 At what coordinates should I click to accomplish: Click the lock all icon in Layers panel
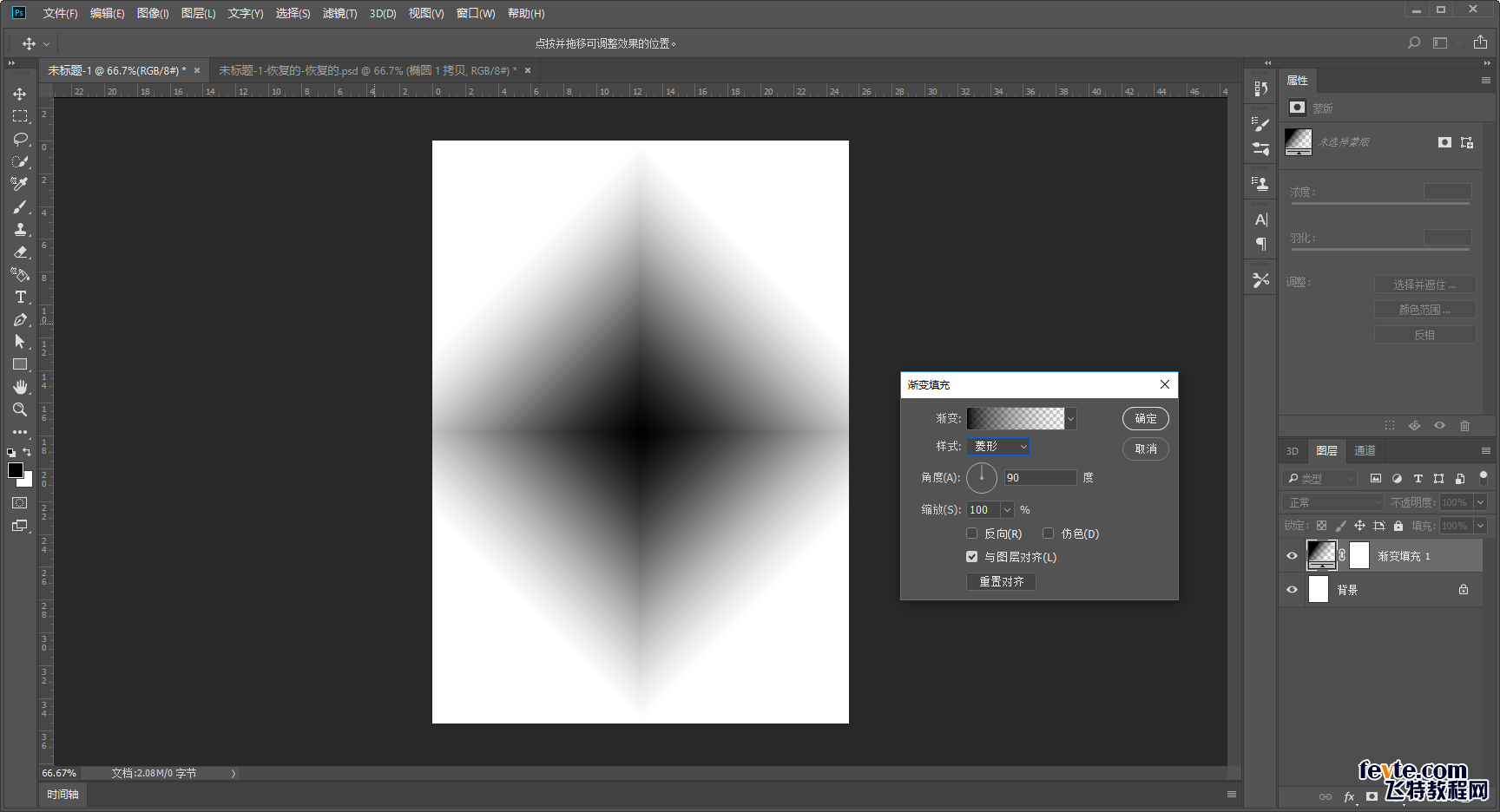tap(1398, 526)
